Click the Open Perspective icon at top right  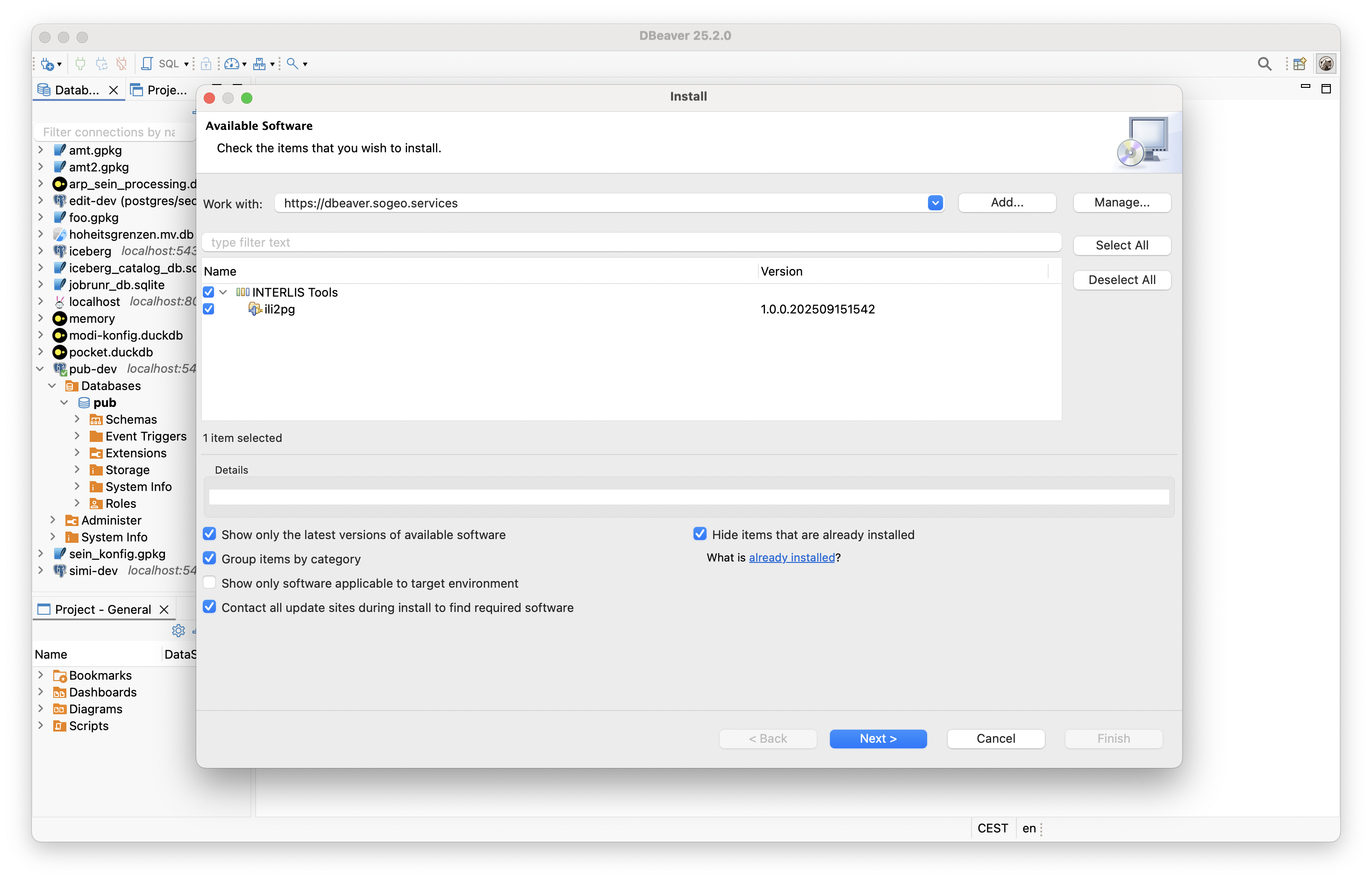1300,64
